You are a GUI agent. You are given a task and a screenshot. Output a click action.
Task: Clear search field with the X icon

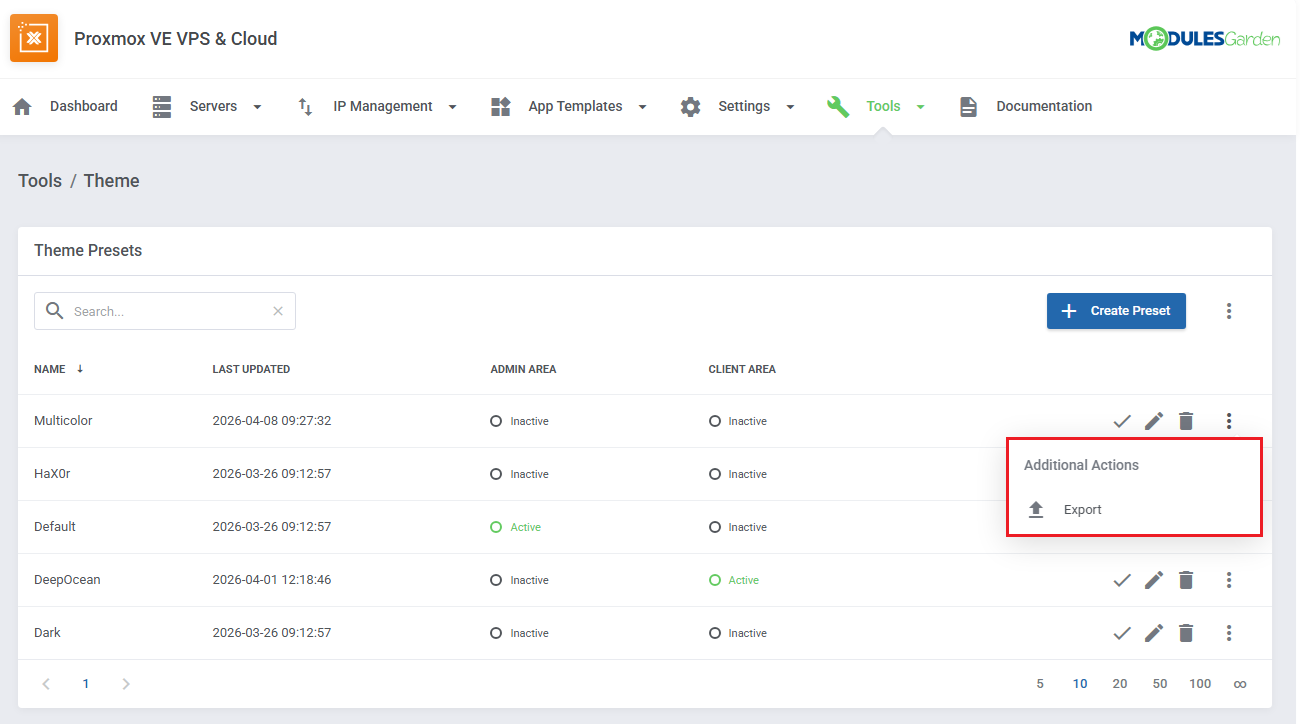click(278, 311)
